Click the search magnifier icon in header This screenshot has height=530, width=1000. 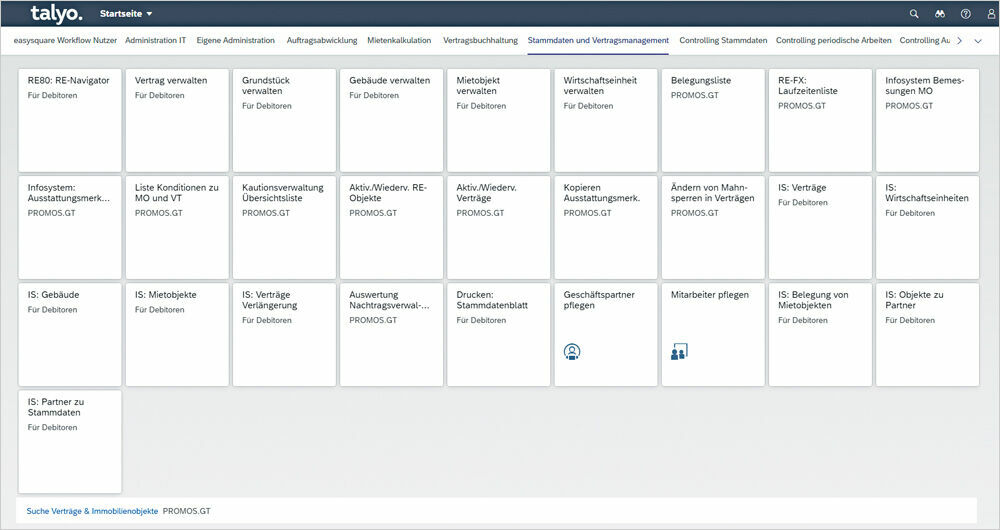pyautogui.click(x=913, y=14)
